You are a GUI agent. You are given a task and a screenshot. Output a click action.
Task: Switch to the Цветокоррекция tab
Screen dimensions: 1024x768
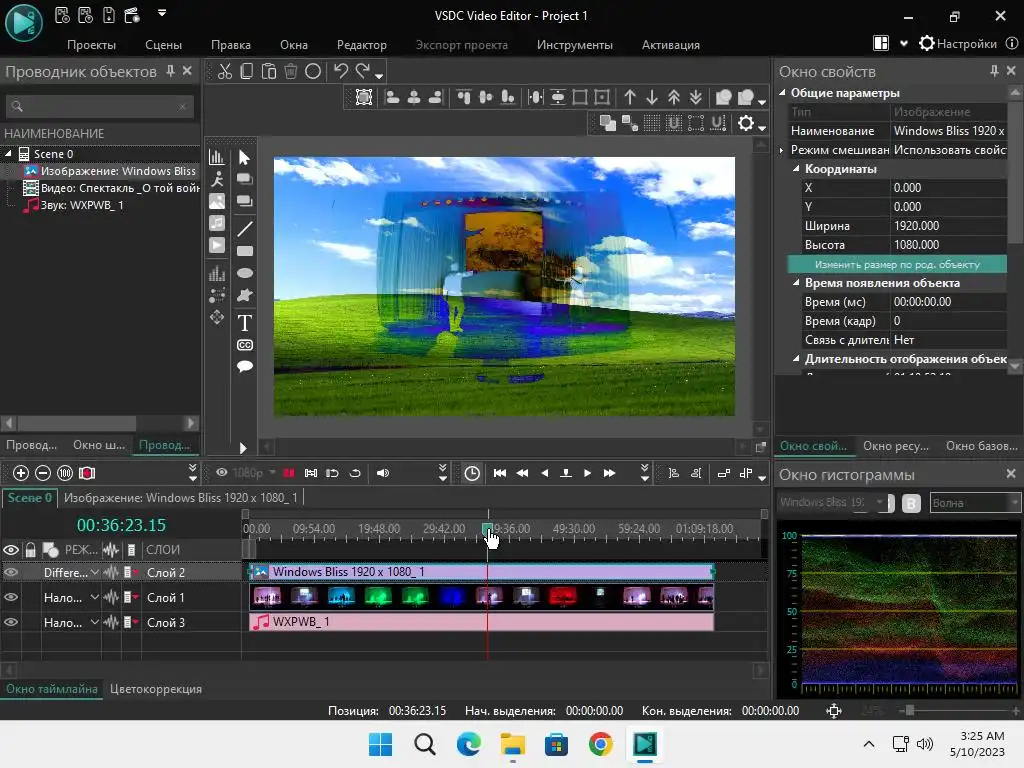tap(155, 689)
